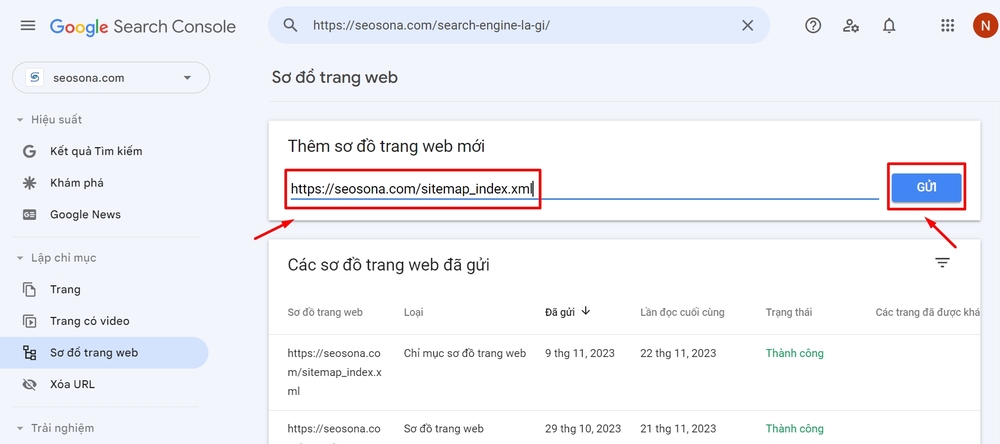Collapse the Lập chỉ mục section
Screen dimensions: 1000x444
pyautogui.click(x=56, y=258)
